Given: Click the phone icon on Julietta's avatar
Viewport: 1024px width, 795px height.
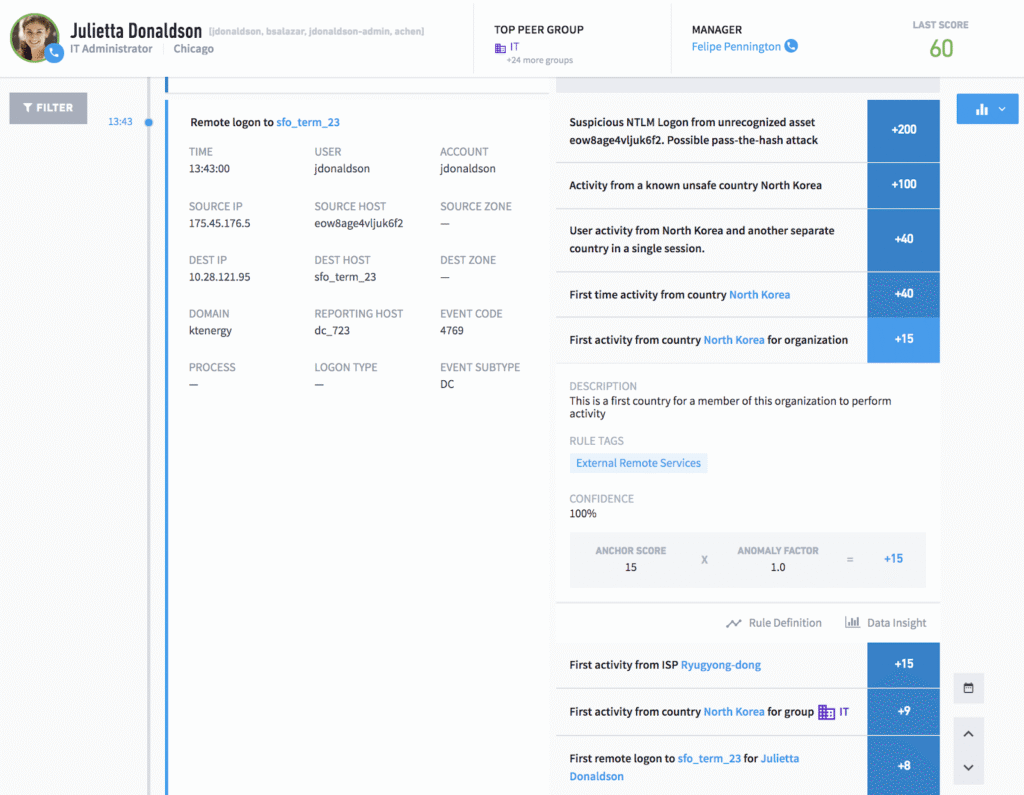Looking at the screenshot, I should pyautogui.click(x=54, y=54).
